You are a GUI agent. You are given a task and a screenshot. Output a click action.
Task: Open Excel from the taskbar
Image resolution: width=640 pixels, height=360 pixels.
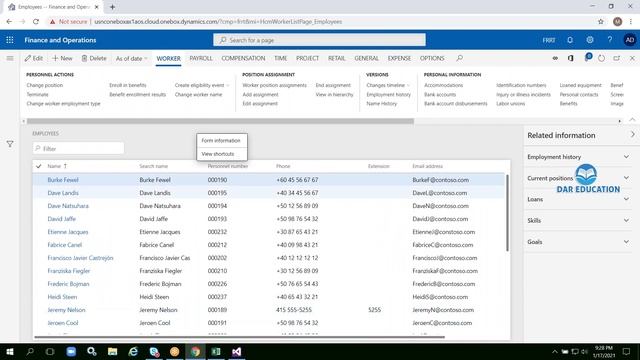coord(216,351)
